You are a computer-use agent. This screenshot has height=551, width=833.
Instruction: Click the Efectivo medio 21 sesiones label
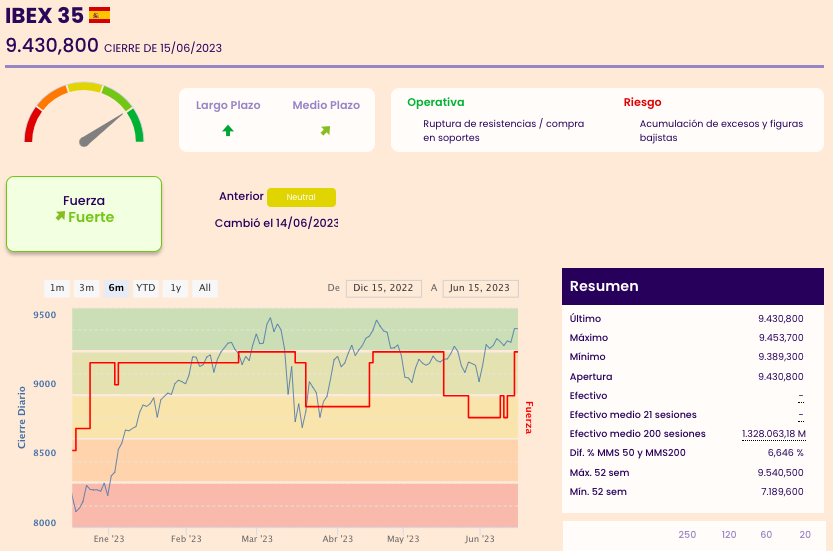633,414
